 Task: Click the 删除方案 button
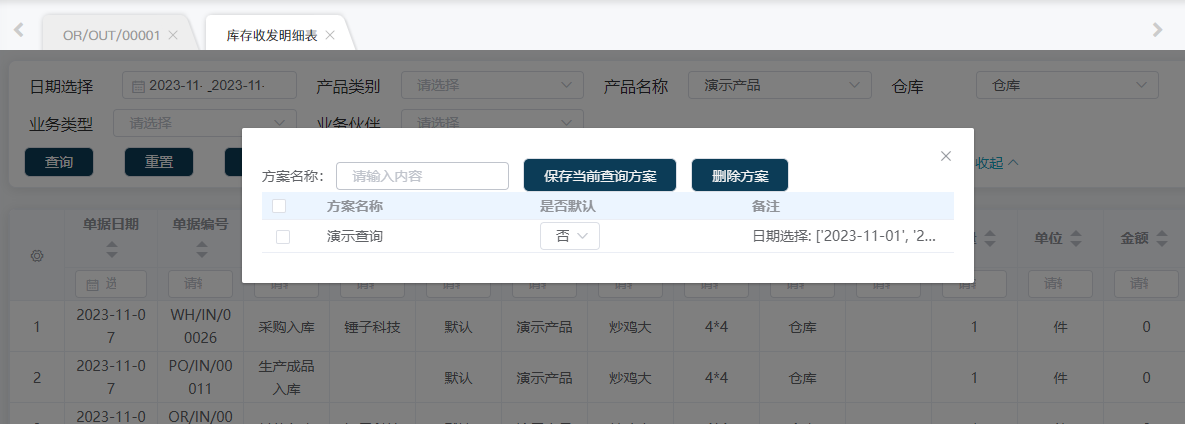(740, 176)
